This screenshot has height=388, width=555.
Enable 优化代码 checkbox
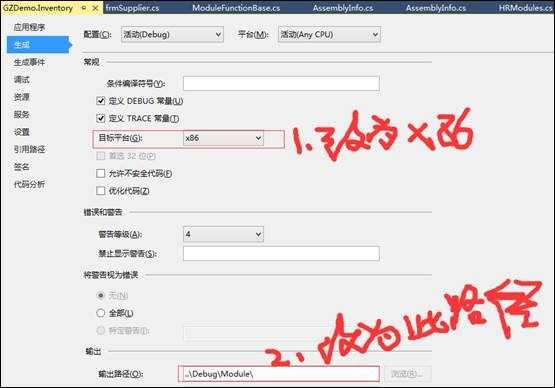[x=101, y=191]
